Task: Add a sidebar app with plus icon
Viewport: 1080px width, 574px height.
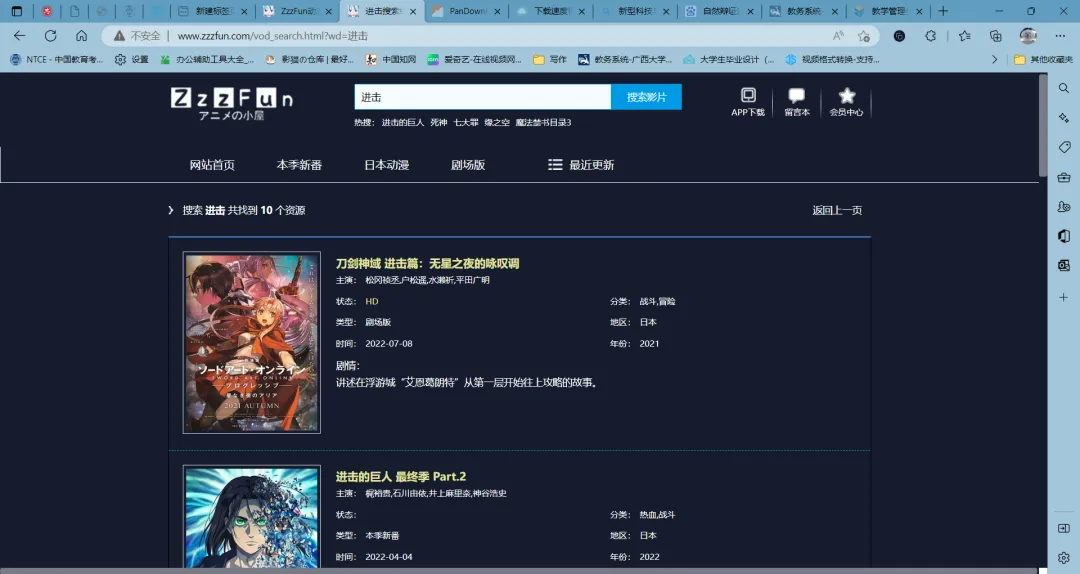Action: point(1064,297)
